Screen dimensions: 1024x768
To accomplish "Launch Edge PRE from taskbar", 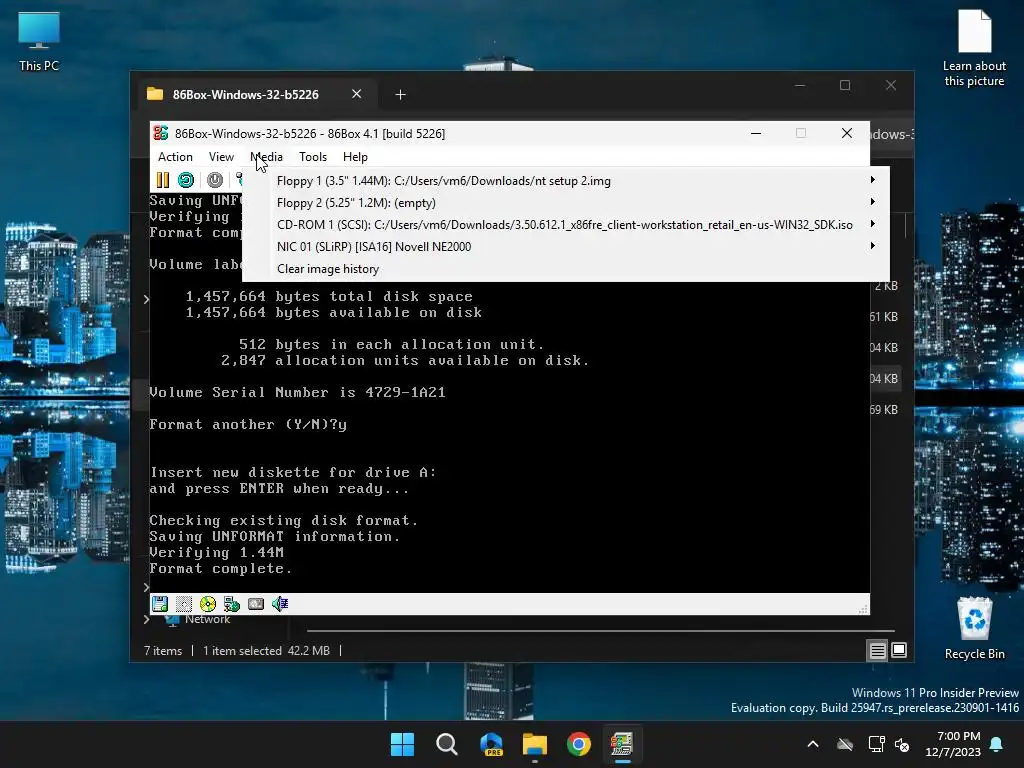I will (491, 744).
